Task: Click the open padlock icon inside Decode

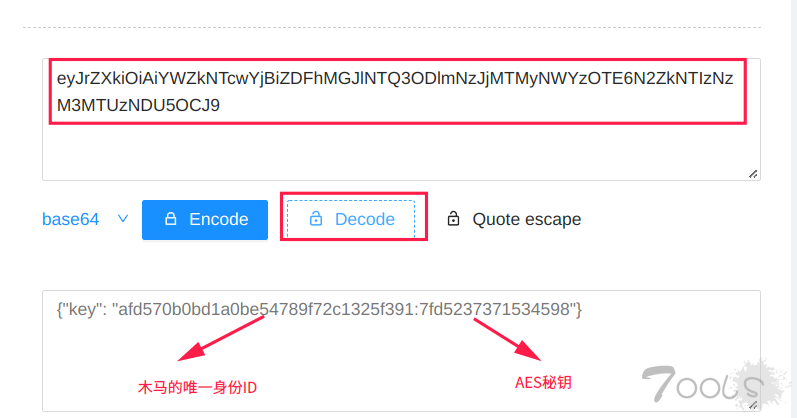Action: tap(316, 219)
